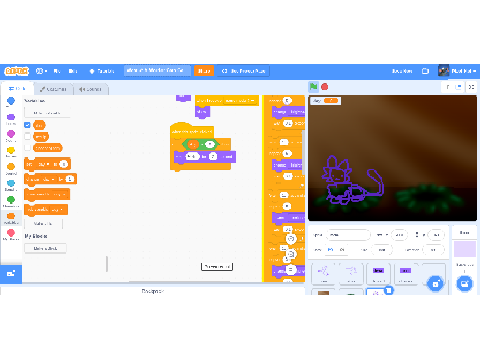Open the hide variable block's dropdown

[56, 210]
